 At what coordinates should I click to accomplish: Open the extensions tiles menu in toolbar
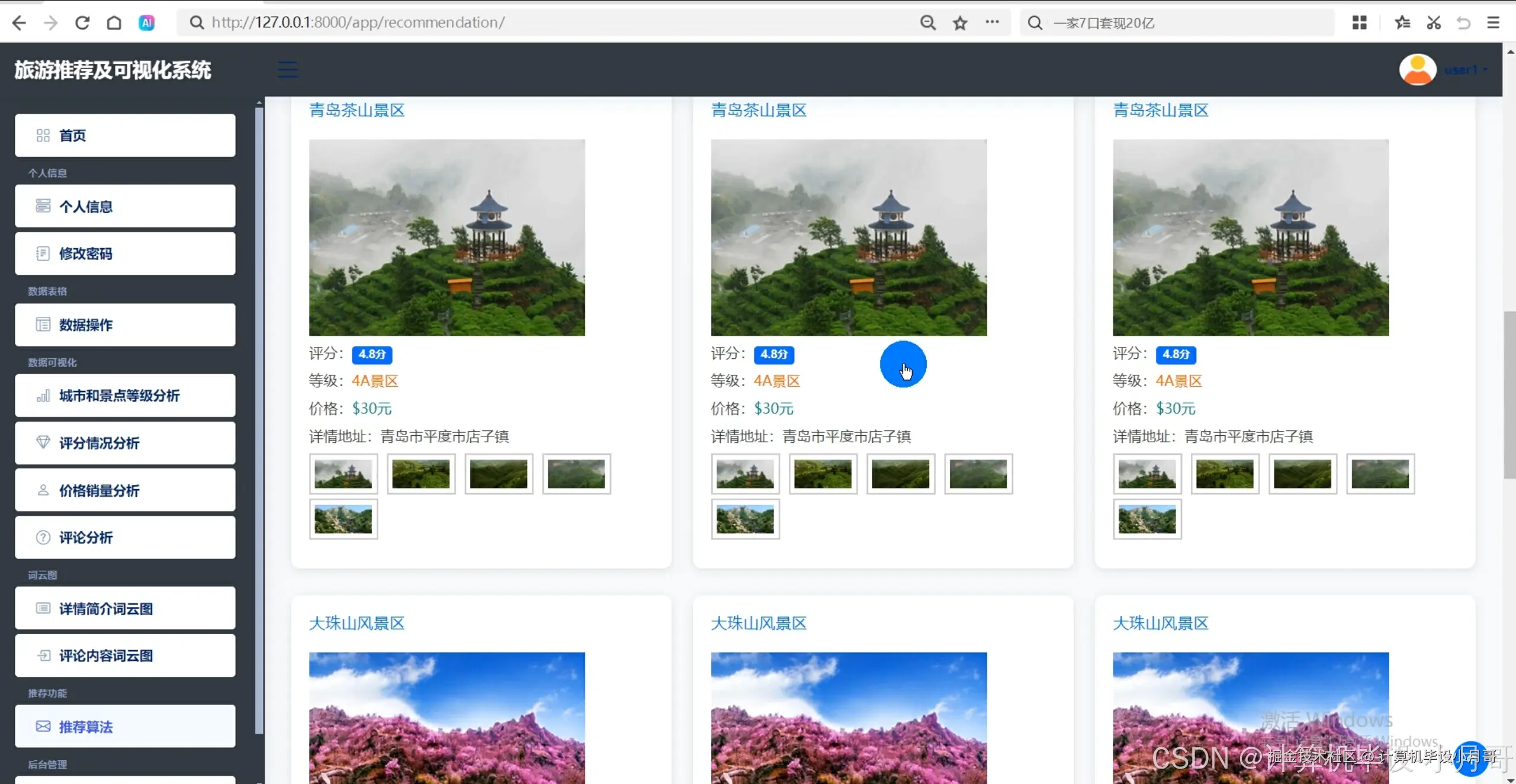pos(1360,23)
